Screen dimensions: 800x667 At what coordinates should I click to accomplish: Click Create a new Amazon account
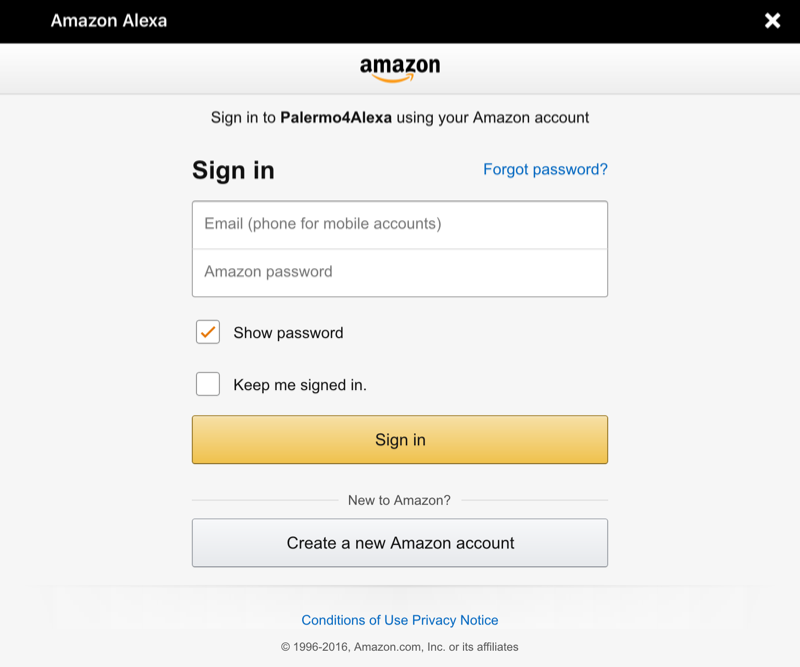point(400,543)
